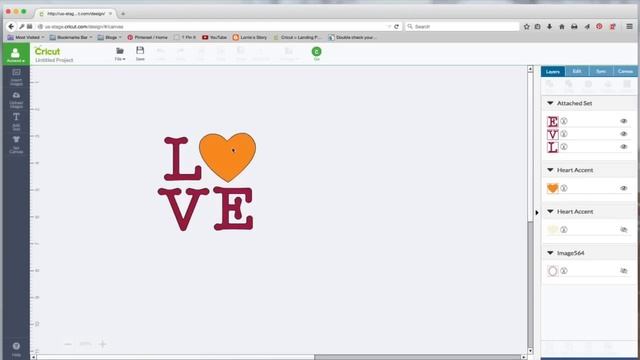Switch to the Edit tab
The height and width of the screenshot is (360, 640).
pos(577,71)
